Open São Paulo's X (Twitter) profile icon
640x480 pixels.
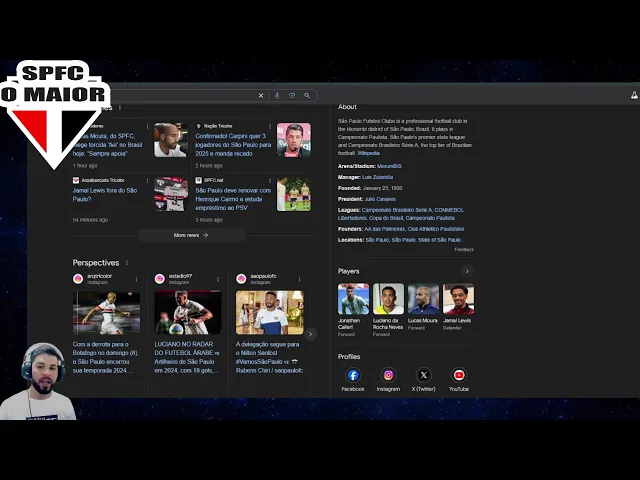click(x=424, y=375)
